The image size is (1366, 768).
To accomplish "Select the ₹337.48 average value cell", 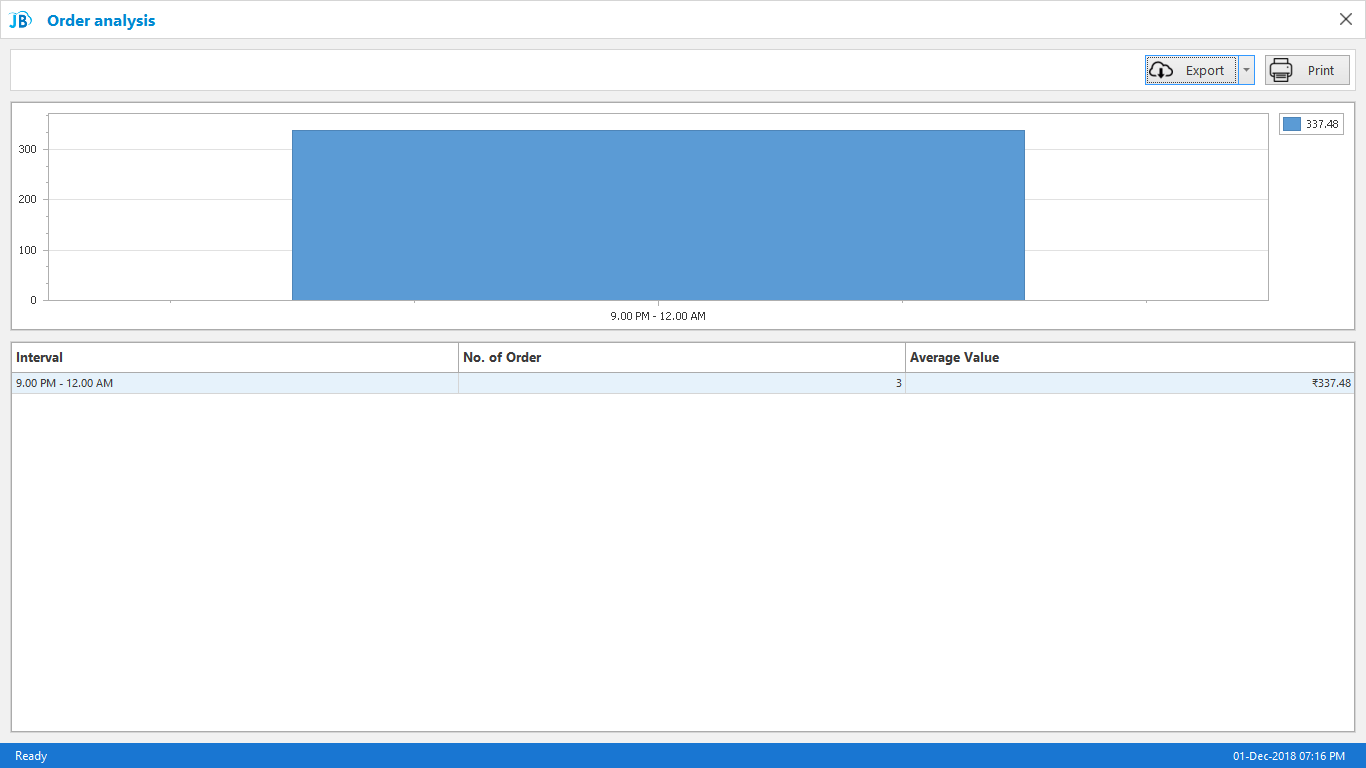I will tap(1130, 383).
